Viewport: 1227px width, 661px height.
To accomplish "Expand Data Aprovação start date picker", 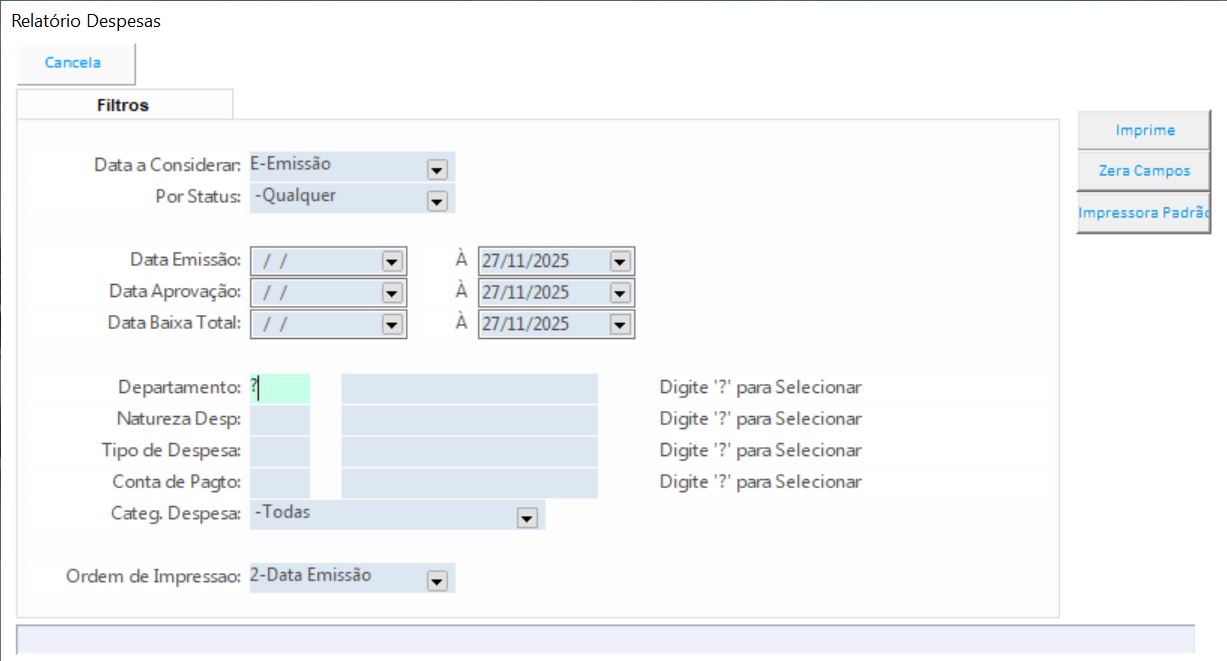I will pyautogui.click(x=391, y=294).
